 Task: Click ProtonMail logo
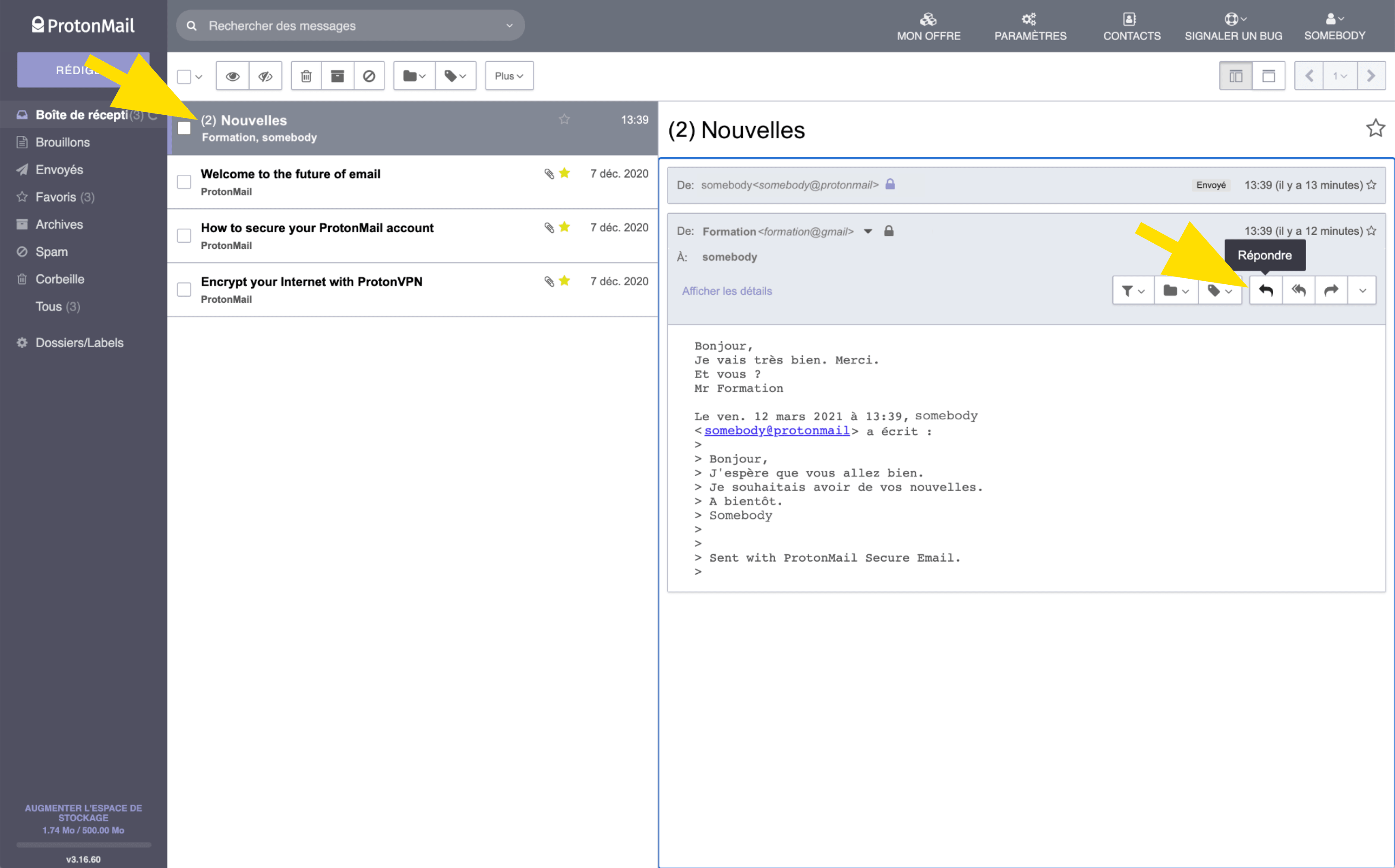83,25
